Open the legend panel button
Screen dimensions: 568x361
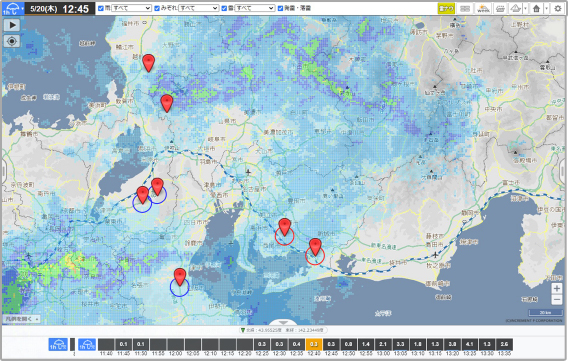pos(21,319)
